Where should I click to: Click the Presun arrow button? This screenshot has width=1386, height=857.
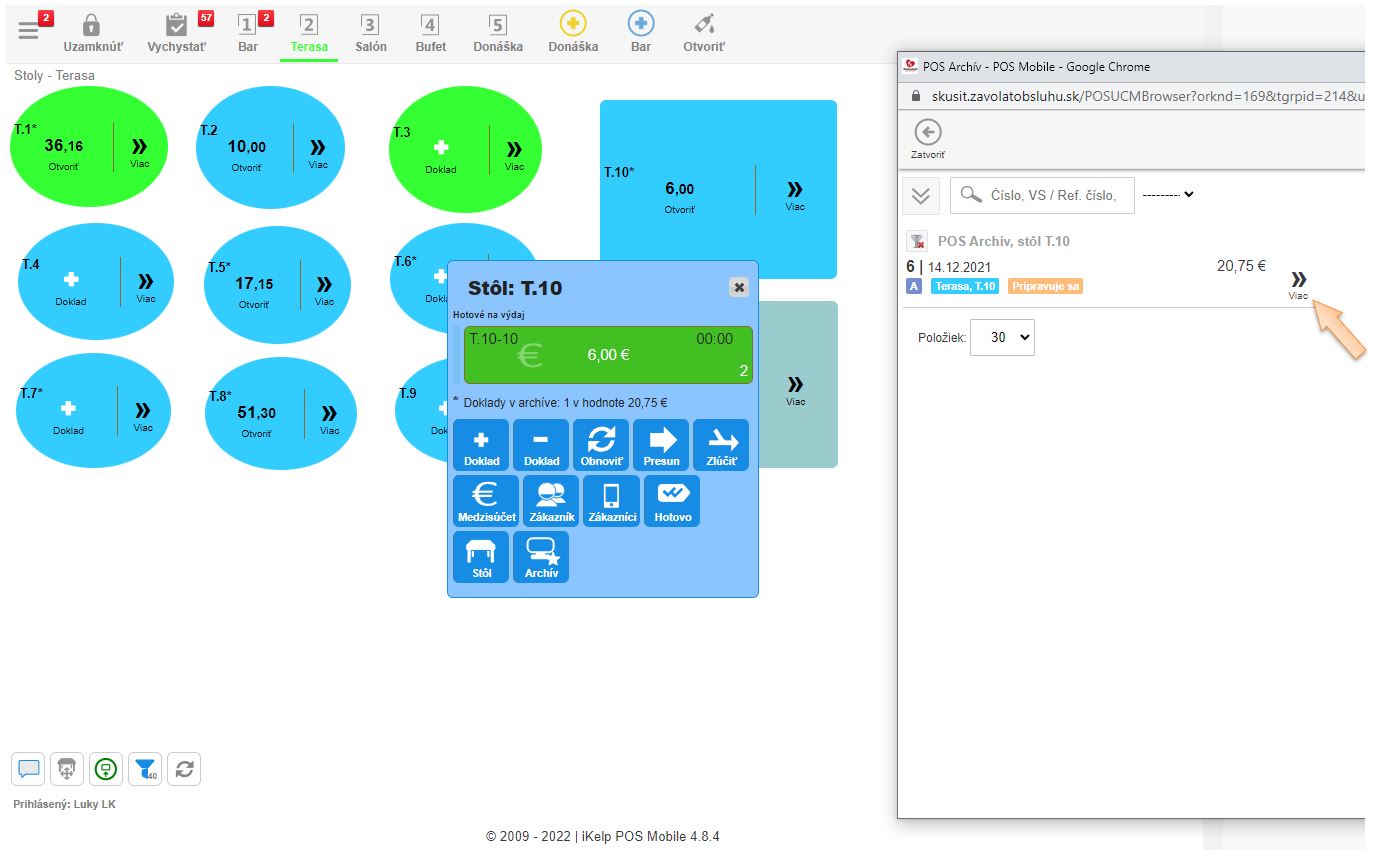[661, 445]
